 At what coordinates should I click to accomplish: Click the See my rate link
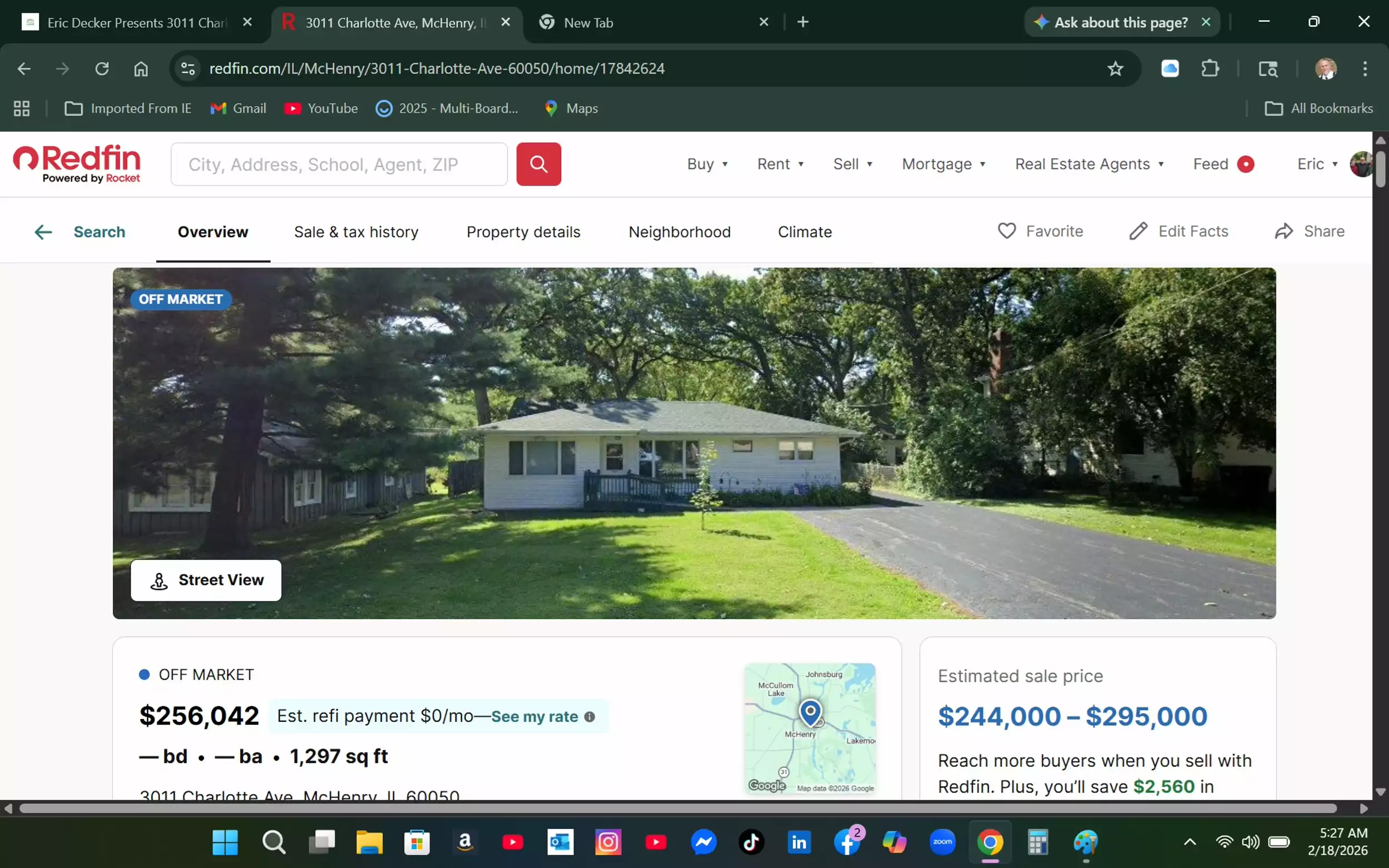534,716
